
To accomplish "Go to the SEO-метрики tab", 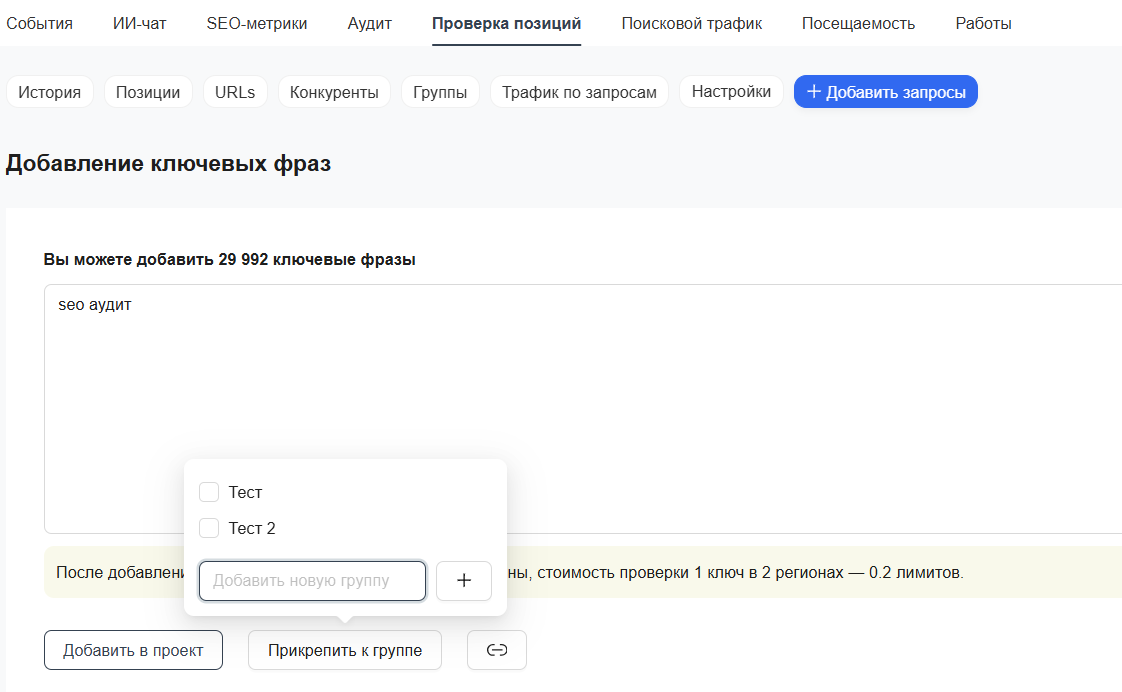I will [x=257, y=23].
